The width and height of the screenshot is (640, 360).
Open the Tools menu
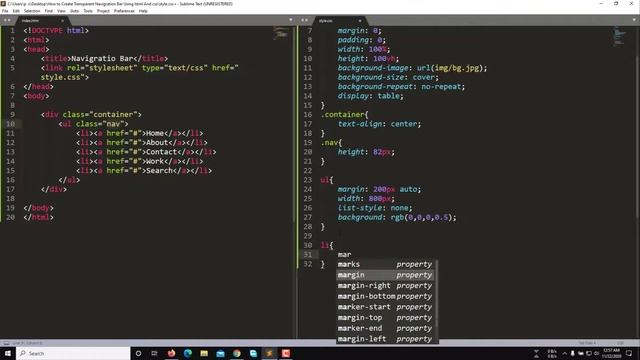coord(88,11)
